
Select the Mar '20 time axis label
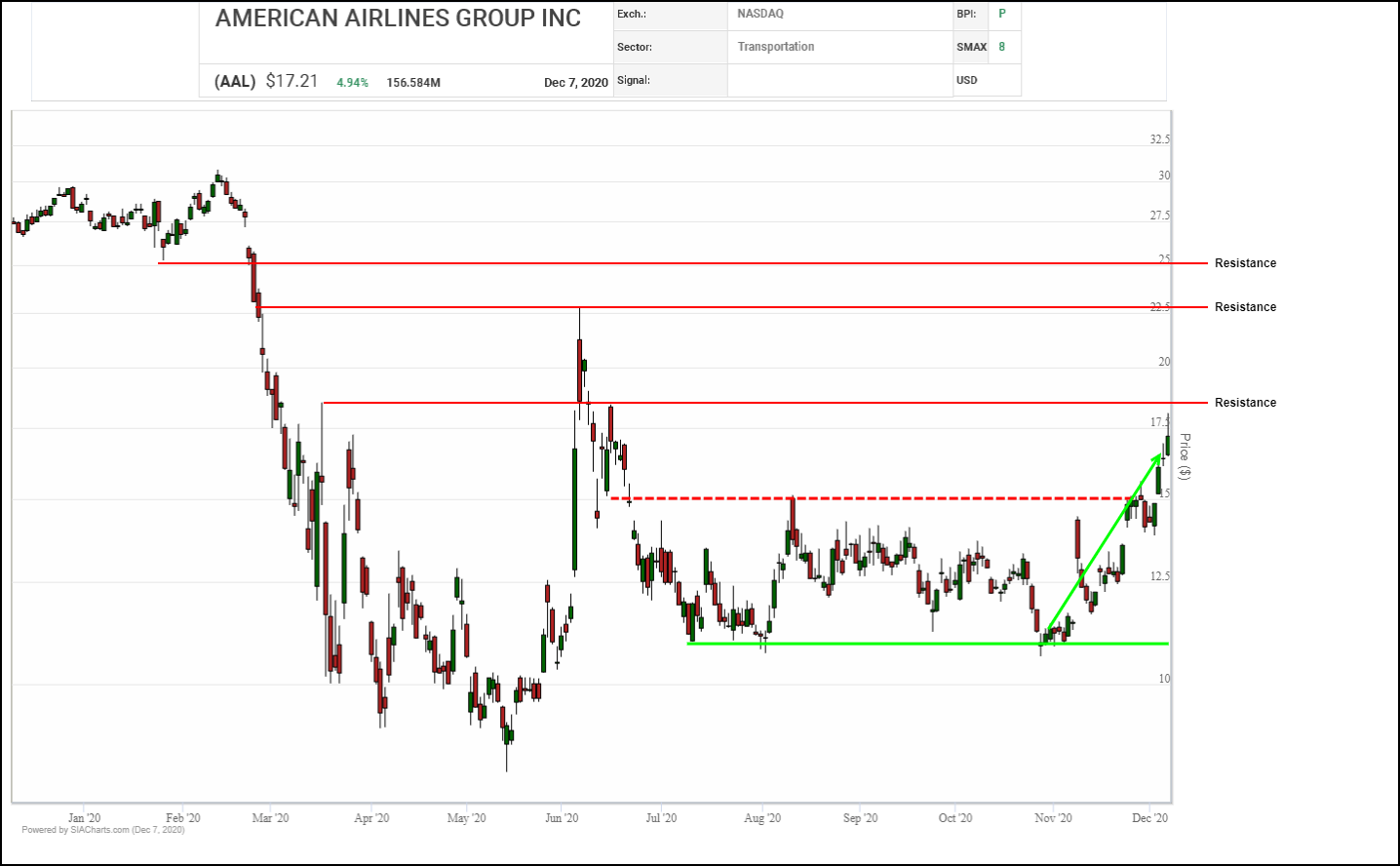pyautogui.click(x=270, y=818)
